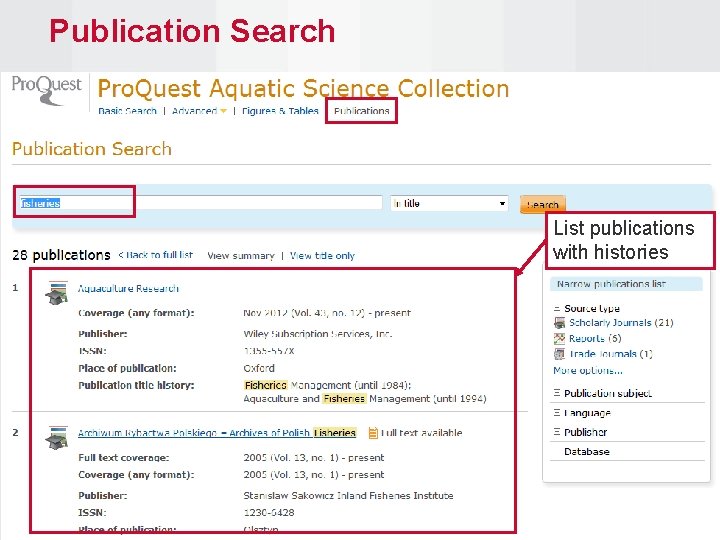The width and height of the screenshot is (720, 540).
Task: Click 'Wiley Subscription Services, Inc.' publisher text
Action: tap(317, 334)
